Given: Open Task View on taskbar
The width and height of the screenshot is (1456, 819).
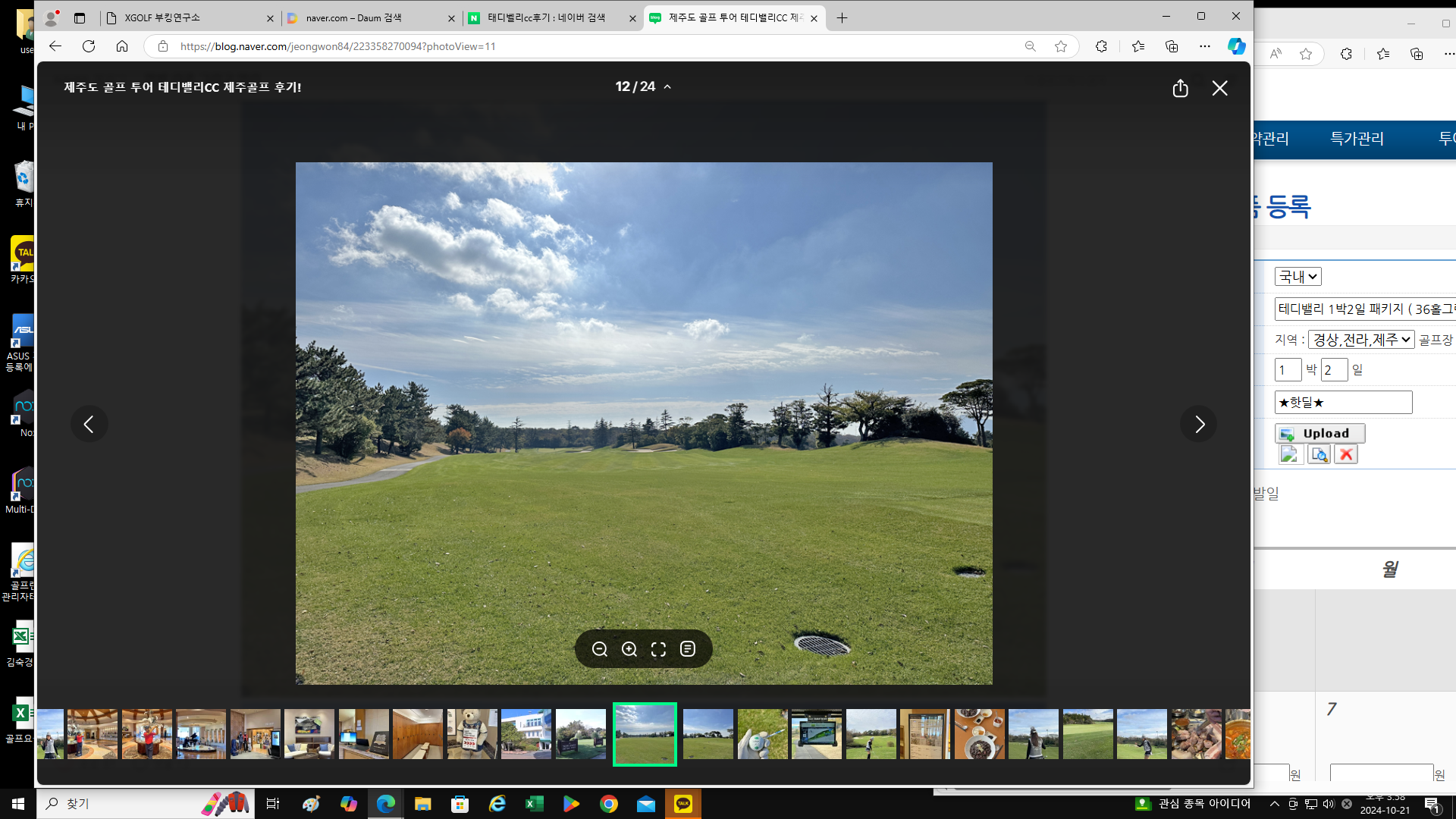Looking at the screenshot, I should coord(273,804).
